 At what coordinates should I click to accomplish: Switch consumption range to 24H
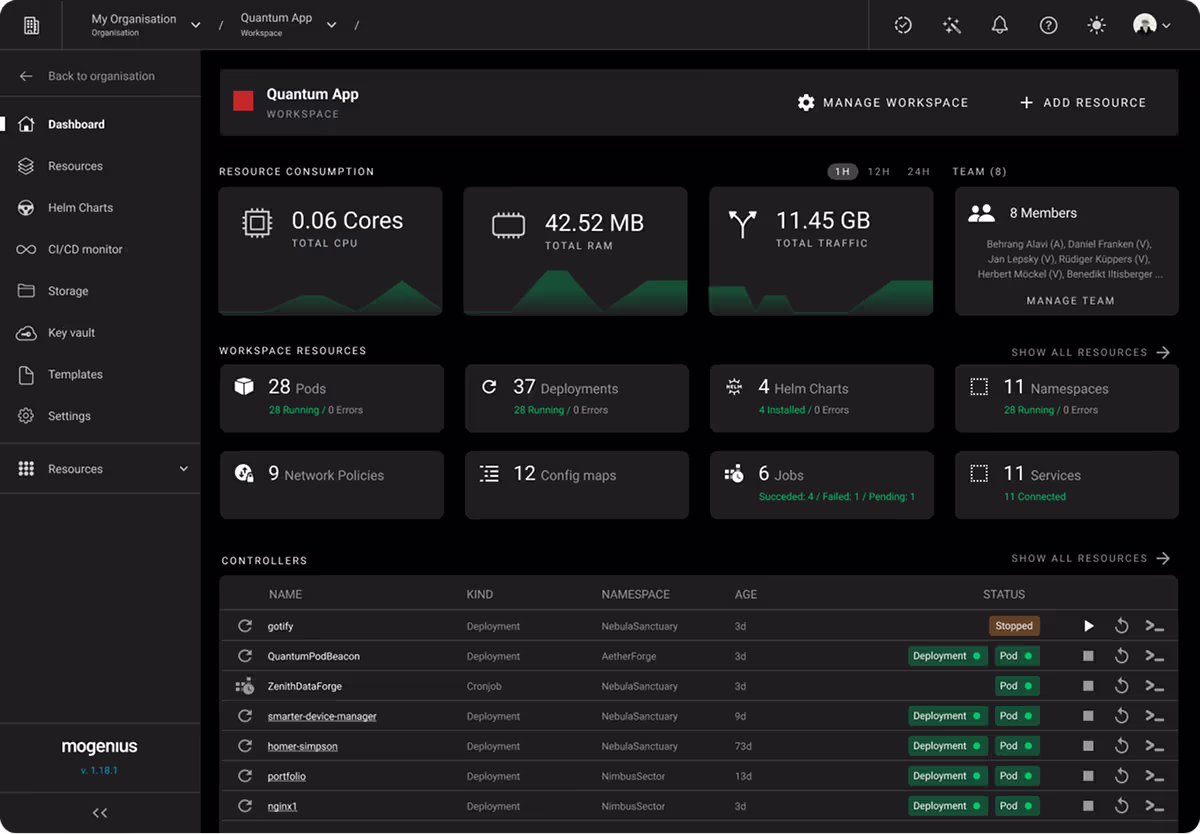918,172
